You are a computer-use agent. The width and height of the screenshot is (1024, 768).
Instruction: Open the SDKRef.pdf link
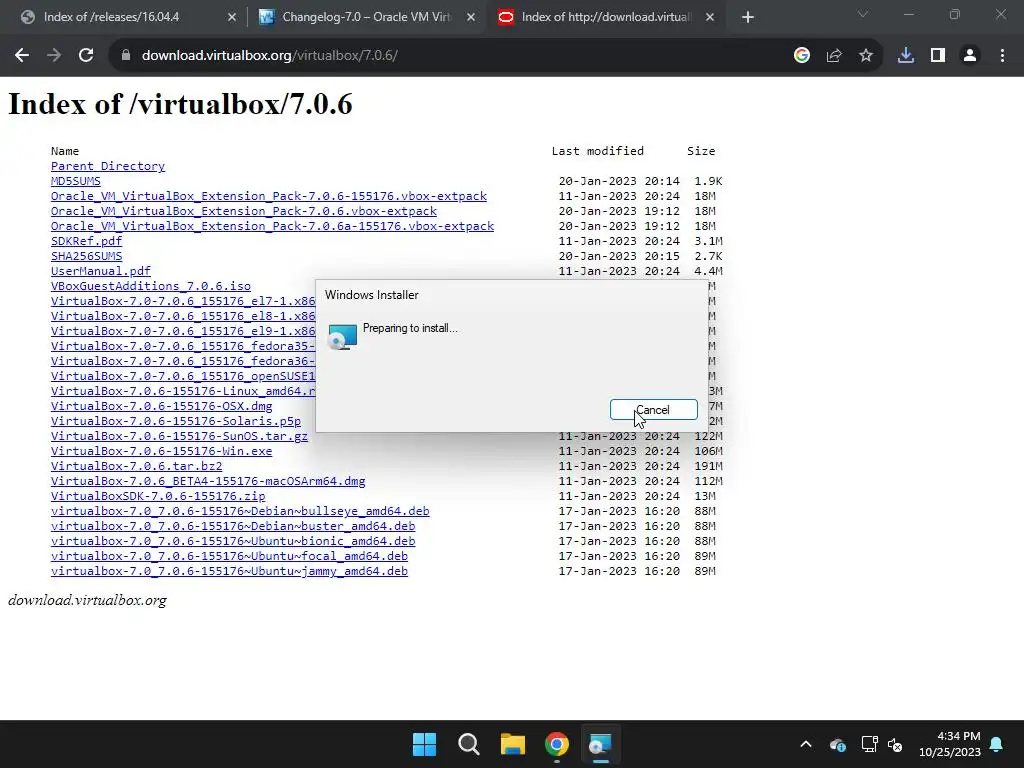[x=86, y=241]
